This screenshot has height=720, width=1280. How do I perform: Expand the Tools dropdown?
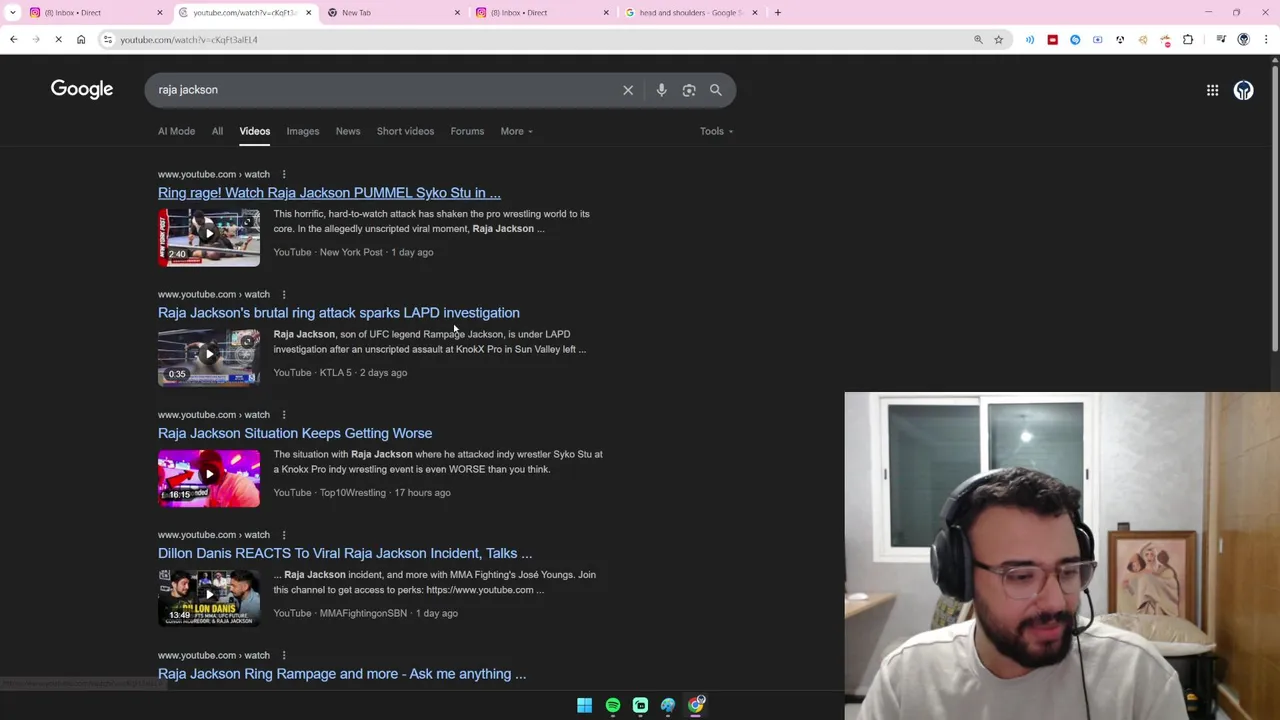[716, 131]
